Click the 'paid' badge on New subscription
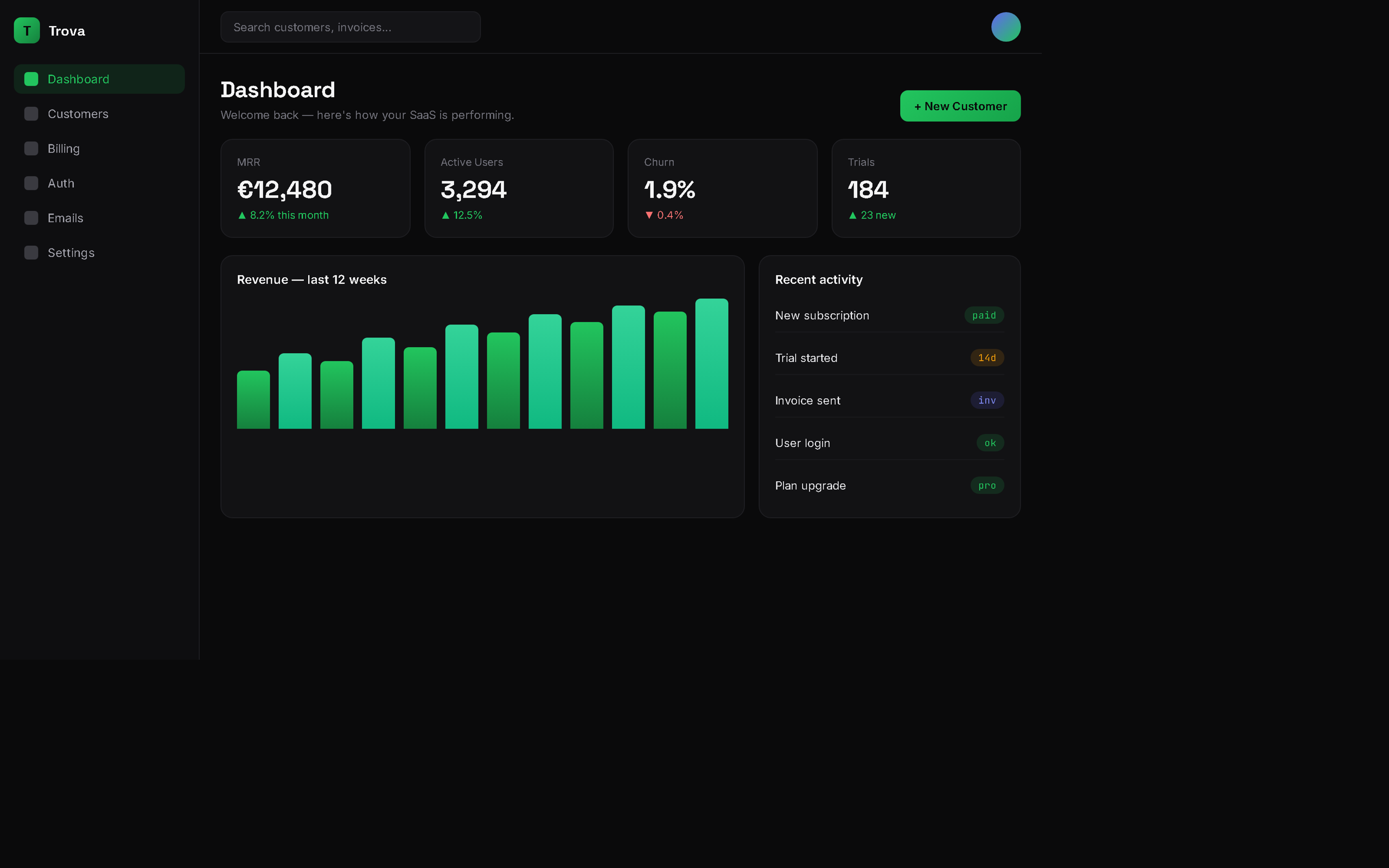Screen dimensions: 1389x868 click(x=984, y=315)
